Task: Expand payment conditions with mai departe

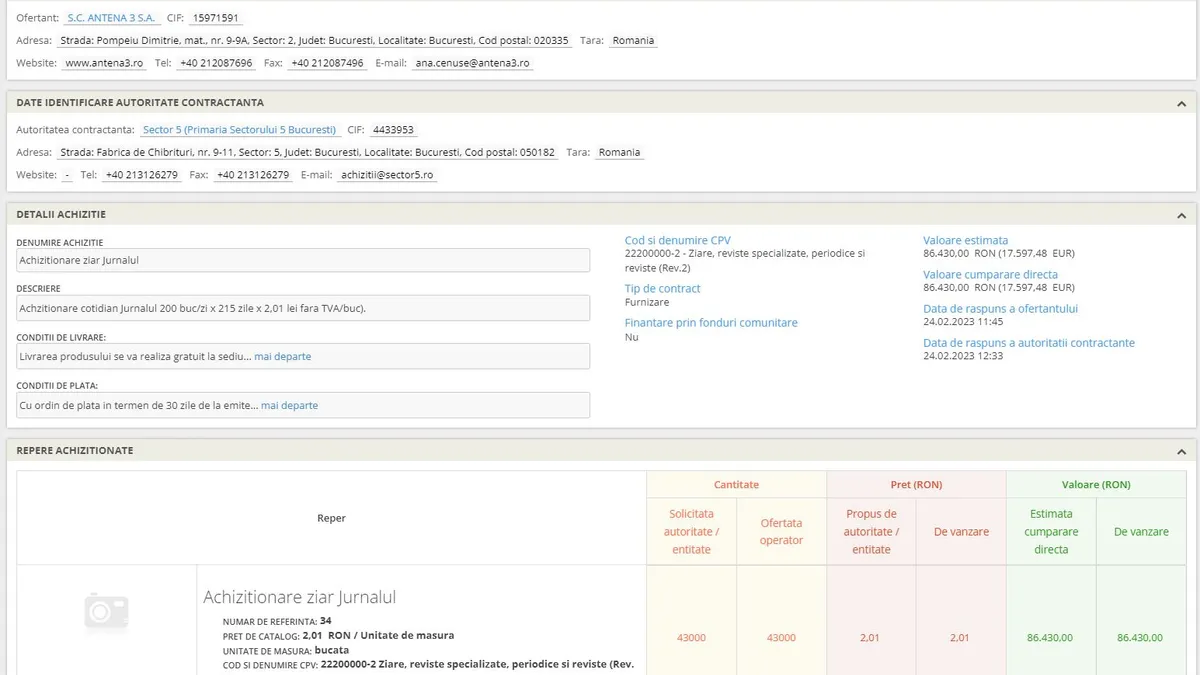Action: pos(289,405)
